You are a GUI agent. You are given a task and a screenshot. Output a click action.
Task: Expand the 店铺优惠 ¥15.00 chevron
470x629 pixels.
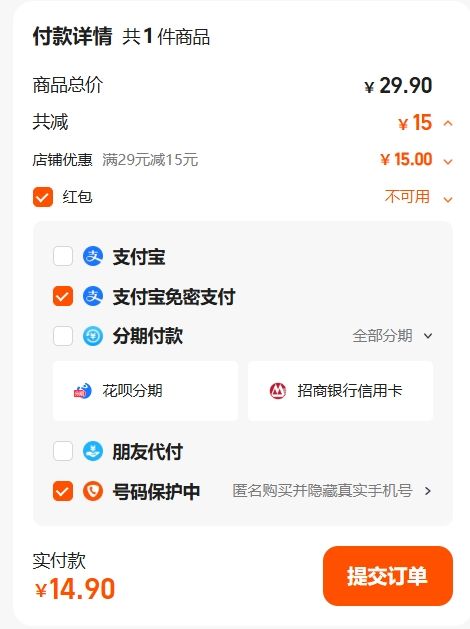click(x=448, y=162)
